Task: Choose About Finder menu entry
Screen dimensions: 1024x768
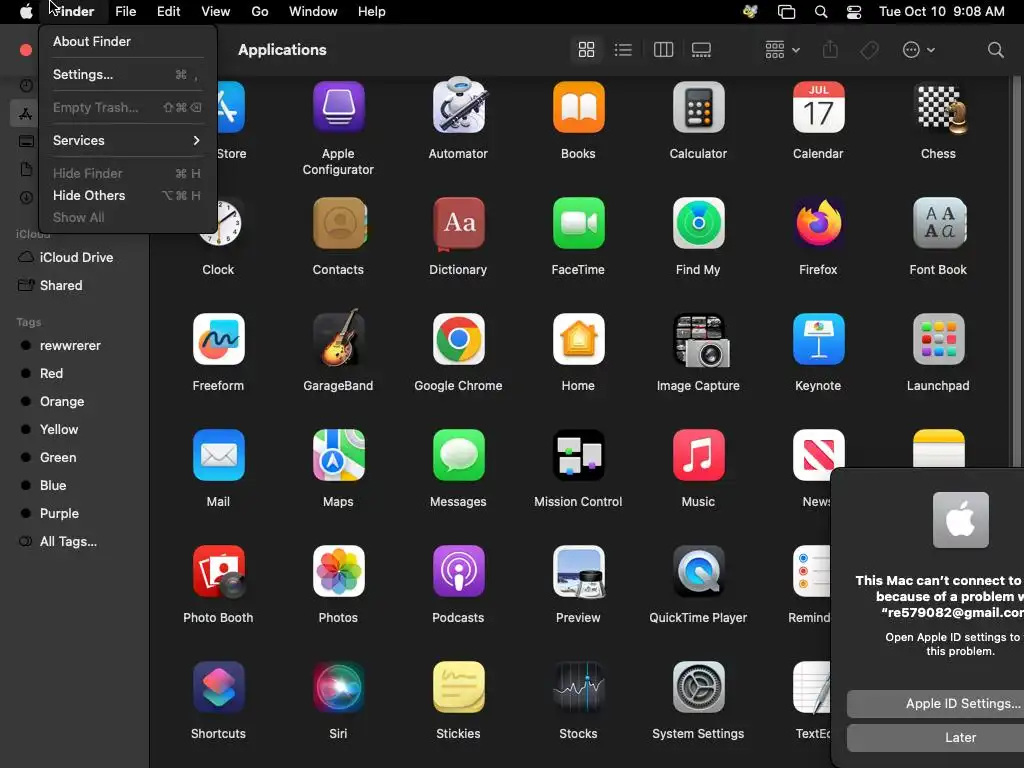Action: (x=127, y=41)
